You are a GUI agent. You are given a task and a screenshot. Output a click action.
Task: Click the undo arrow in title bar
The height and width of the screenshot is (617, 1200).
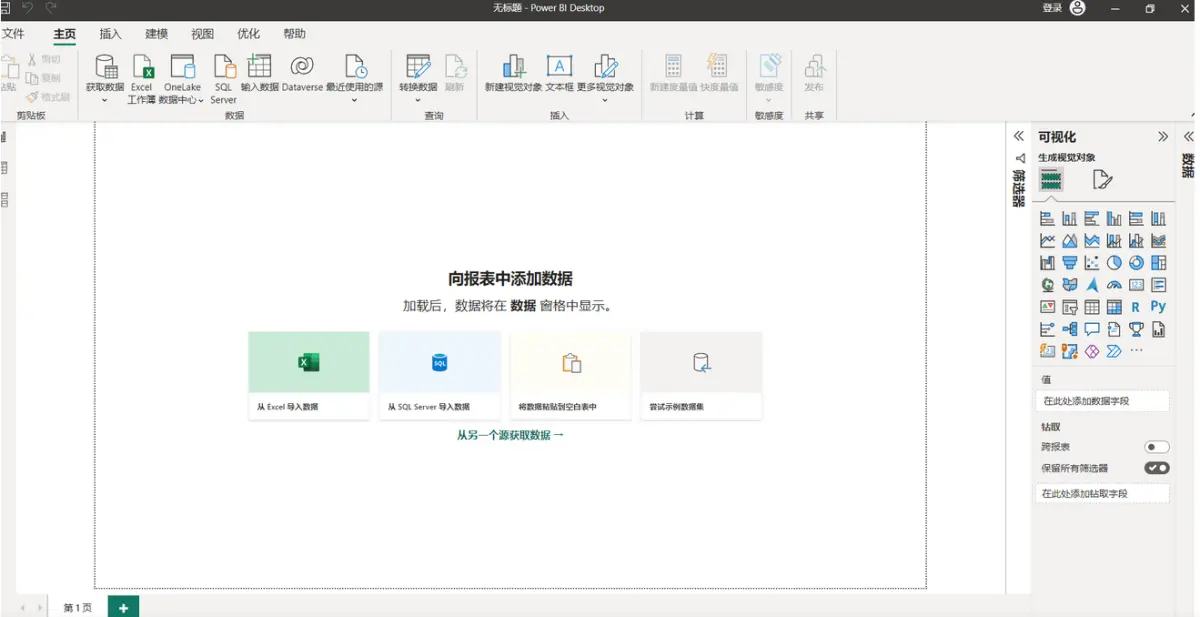pyautogui.click(x=27, y=8)
